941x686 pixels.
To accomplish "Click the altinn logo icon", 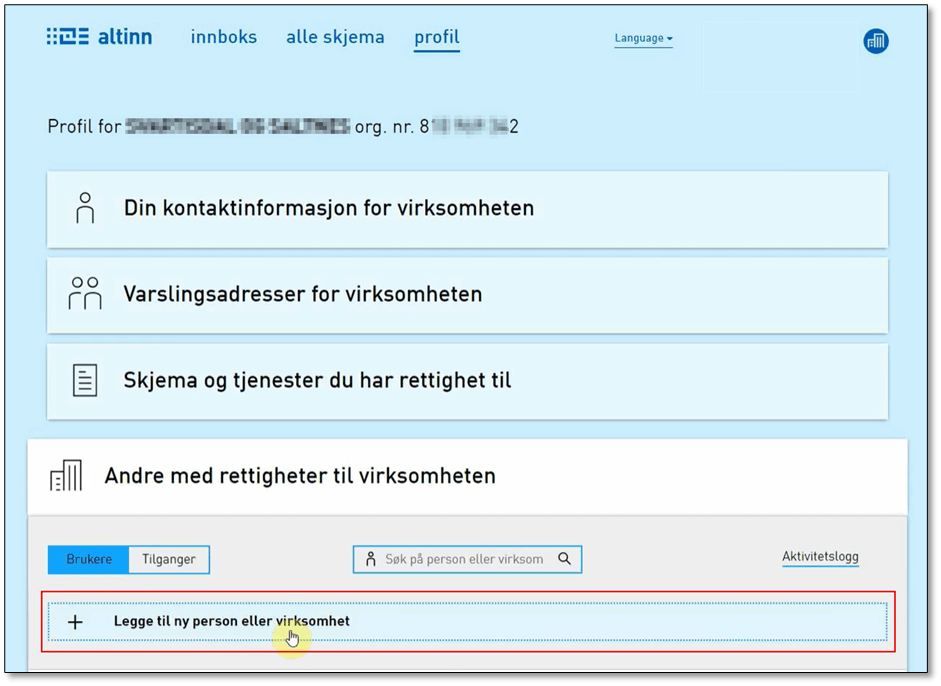I will click(x=68, y=38).
